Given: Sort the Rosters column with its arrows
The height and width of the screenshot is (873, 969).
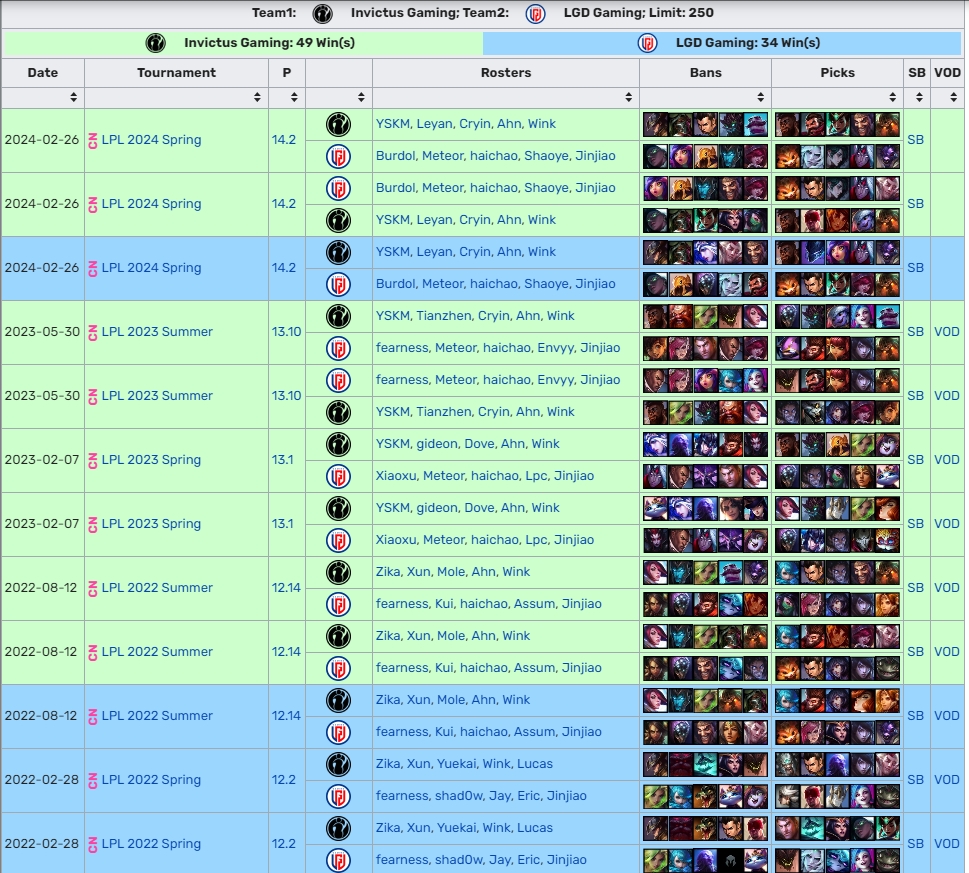Looking at the screenshot, I should pos(628,97).
